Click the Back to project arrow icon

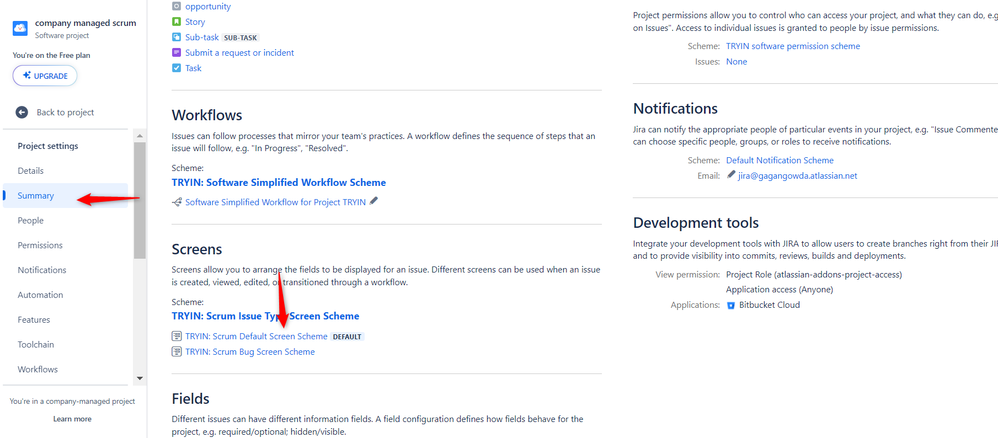coord(22,112)
